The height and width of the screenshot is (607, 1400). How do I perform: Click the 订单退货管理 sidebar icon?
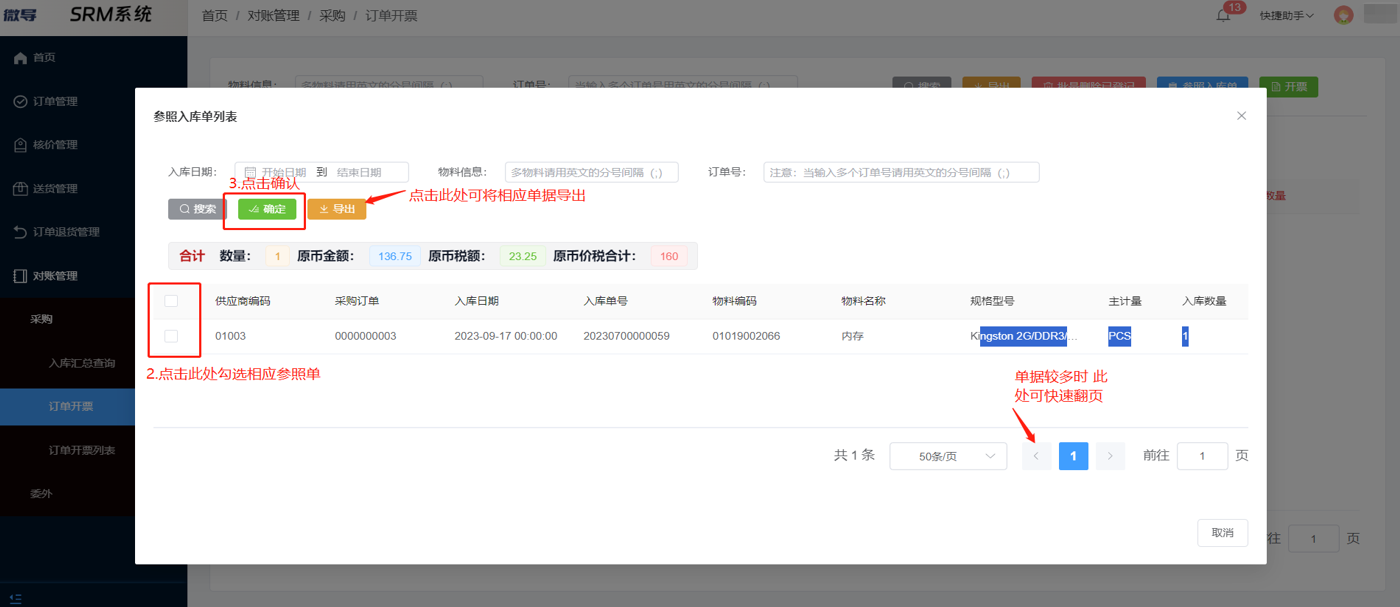tap(20, 232)
